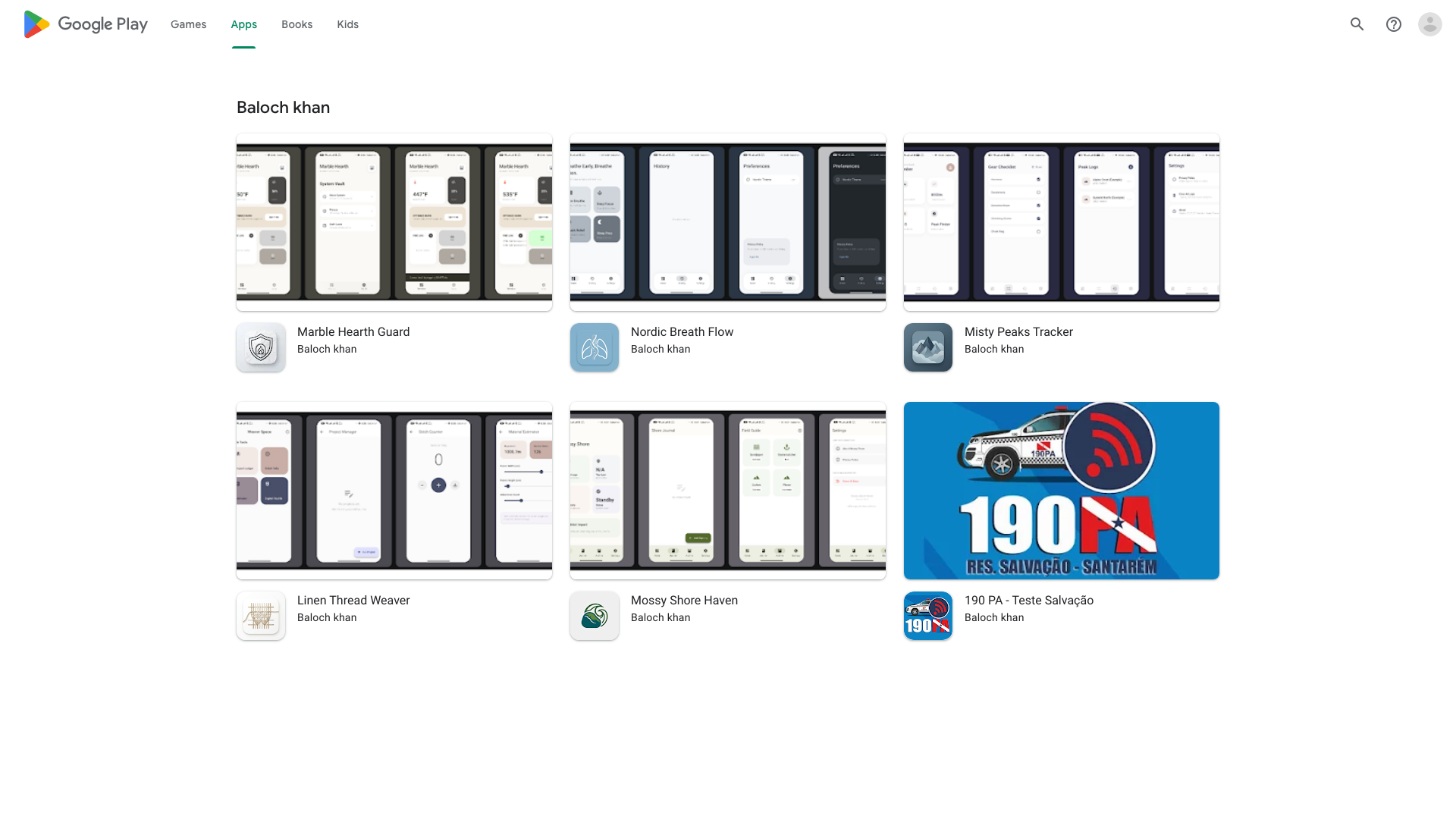Click Baloch khan under 190 PA title
Screen dimensions: 1456x819
[x=994, y=617]
